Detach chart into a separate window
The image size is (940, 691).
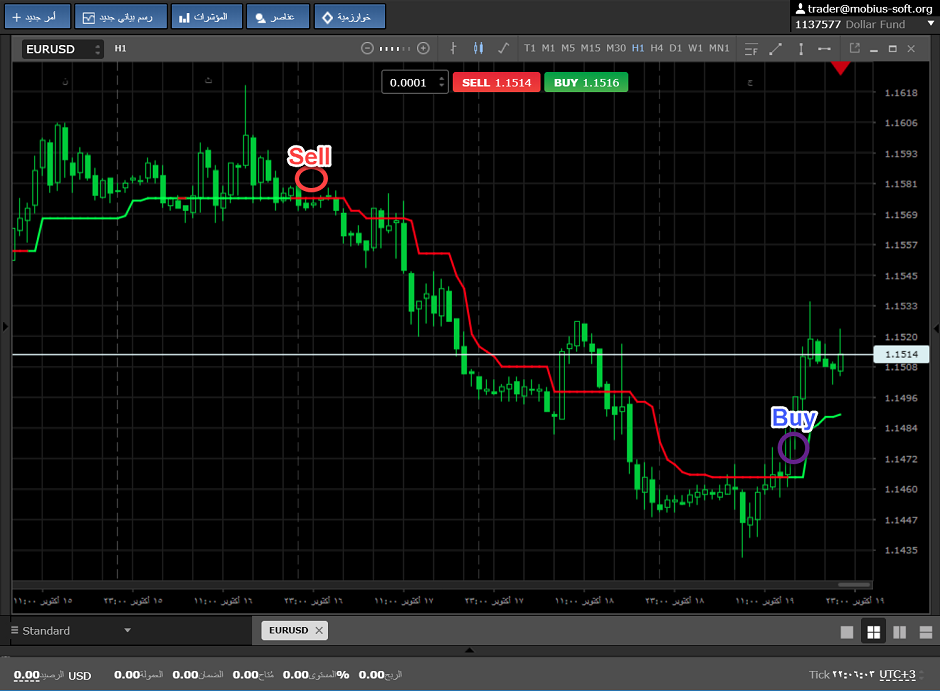click(854, 48)
